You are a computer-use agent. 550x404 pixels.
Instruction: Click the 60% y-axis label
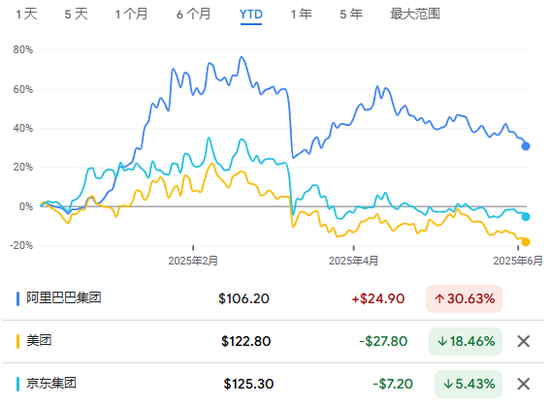(23, 89)
